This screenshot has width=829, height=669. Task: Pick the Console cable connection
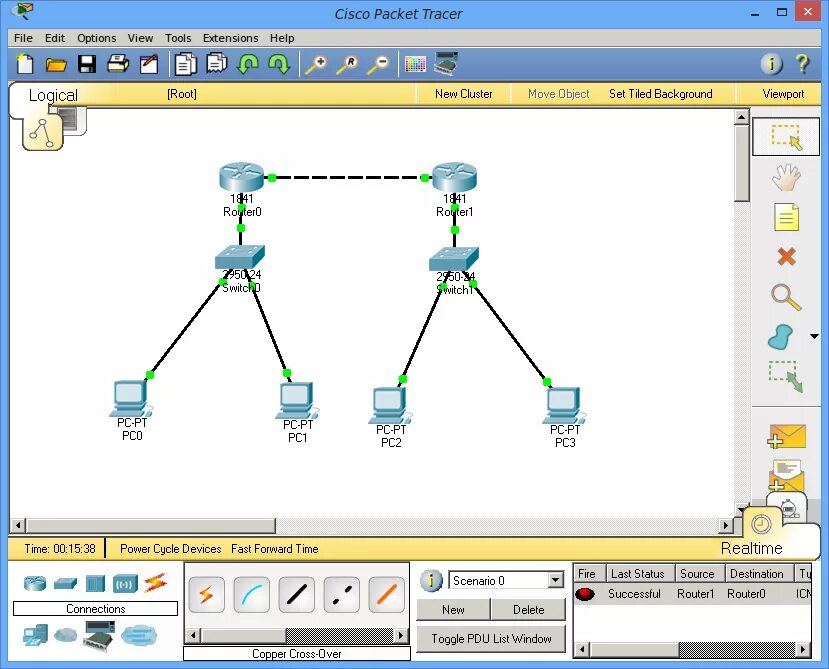coord(252,595)
